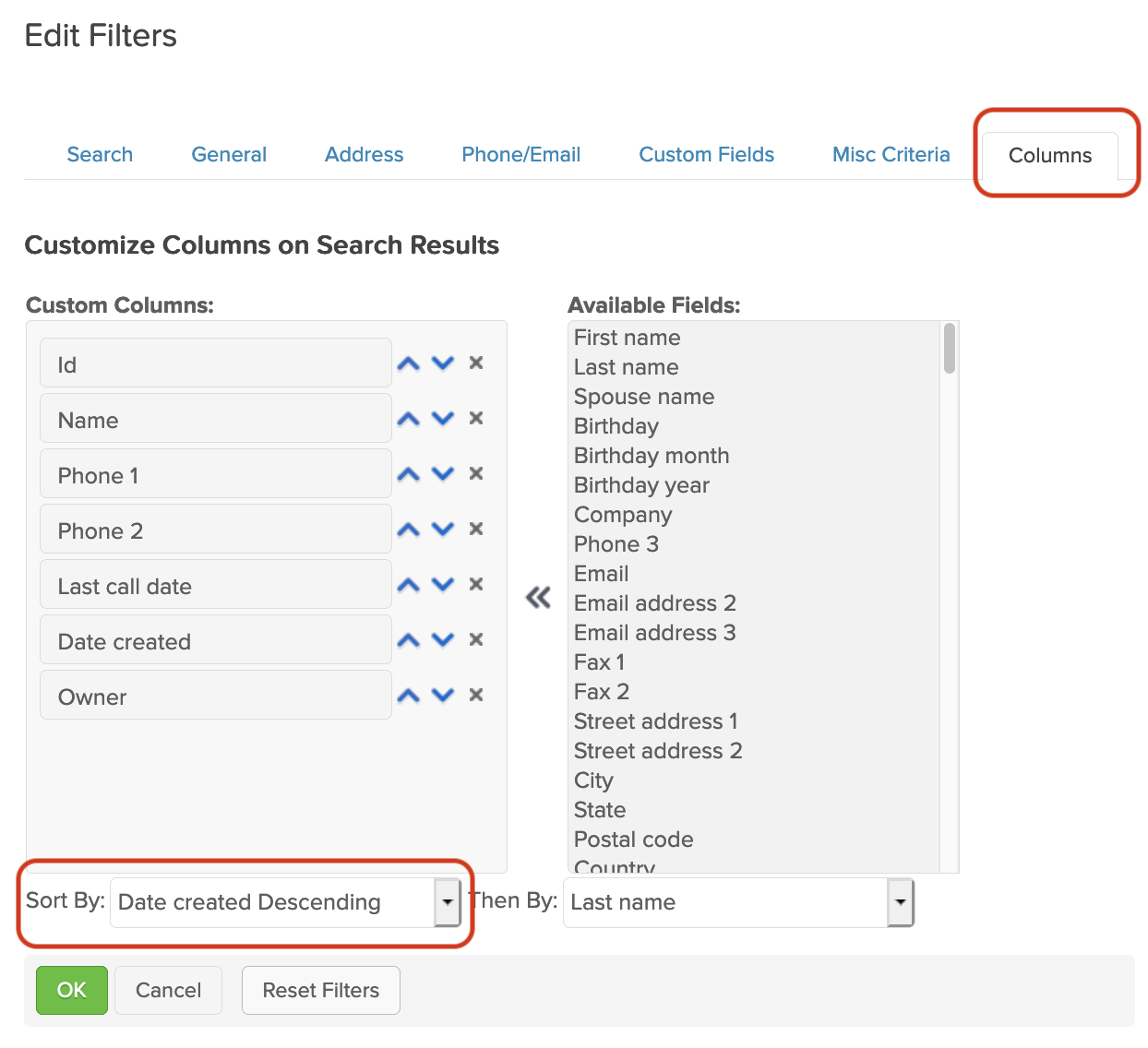Move the Name column down
This screenshot has width=1148, height=1048.
(443, 418)
